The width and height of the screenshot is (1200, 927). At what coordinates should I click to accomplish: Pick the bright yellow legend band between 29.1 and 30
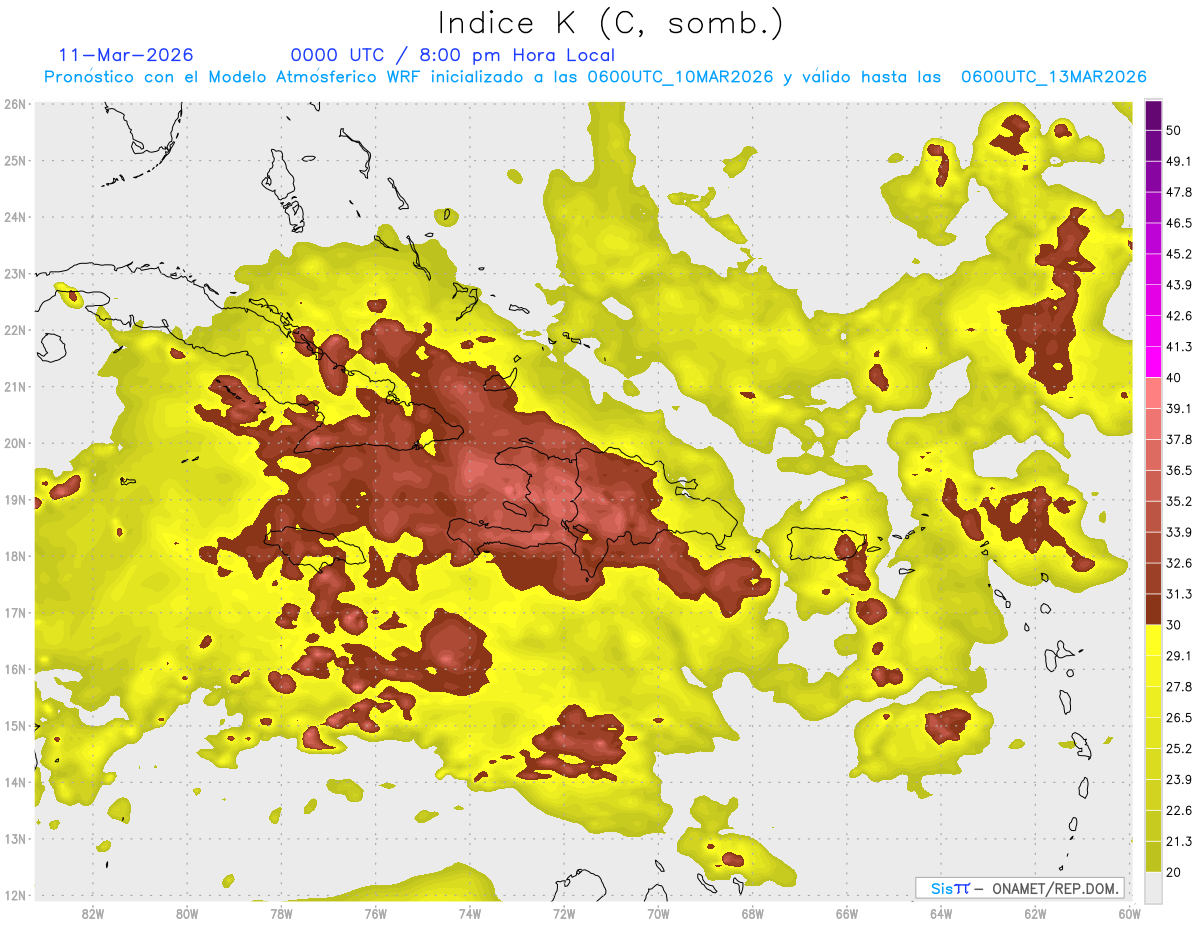click(1153, 640)
